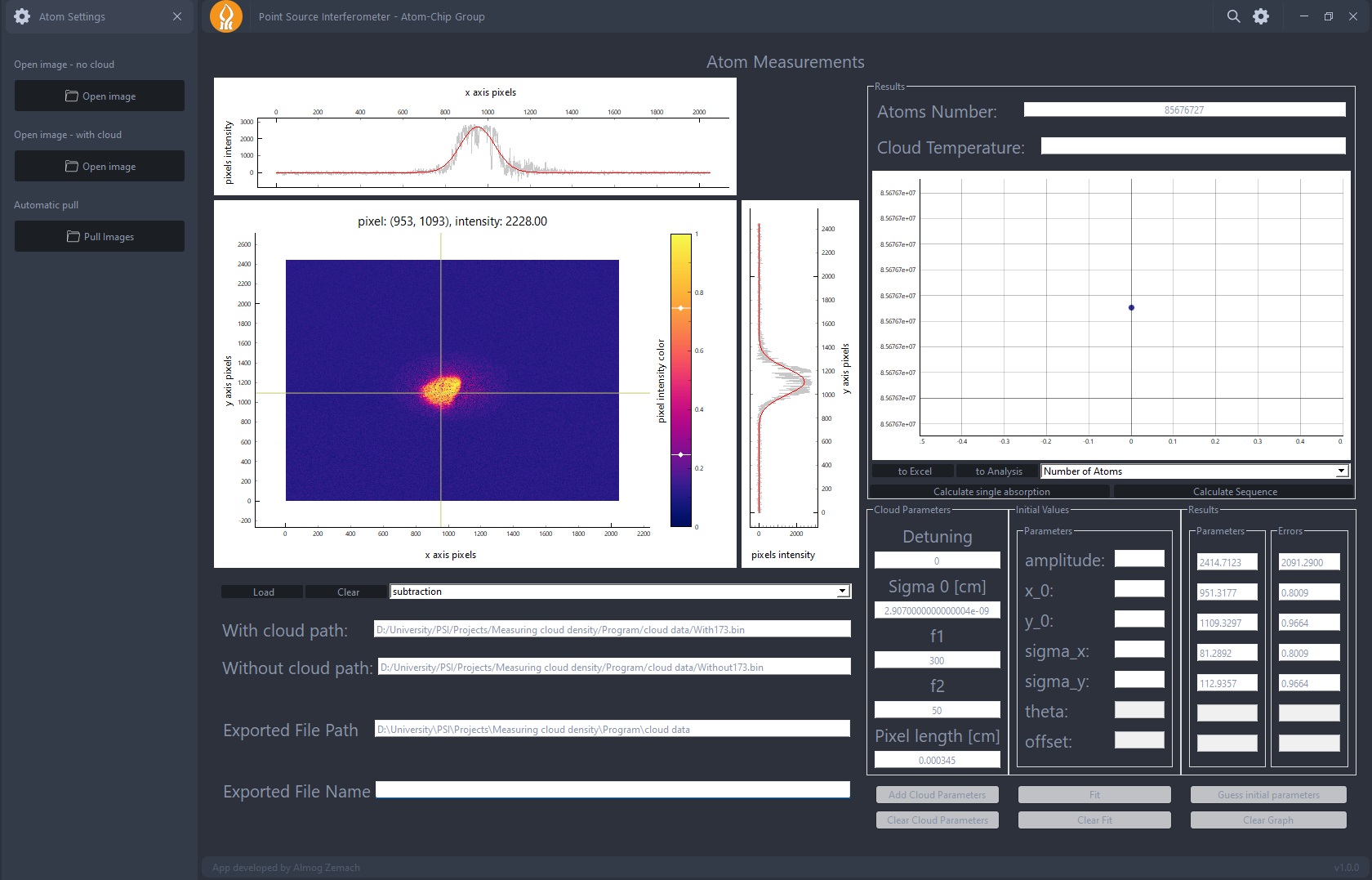Click the orange atom-chip app logo
Screen dimensions: 1372x880
point(226,16)
